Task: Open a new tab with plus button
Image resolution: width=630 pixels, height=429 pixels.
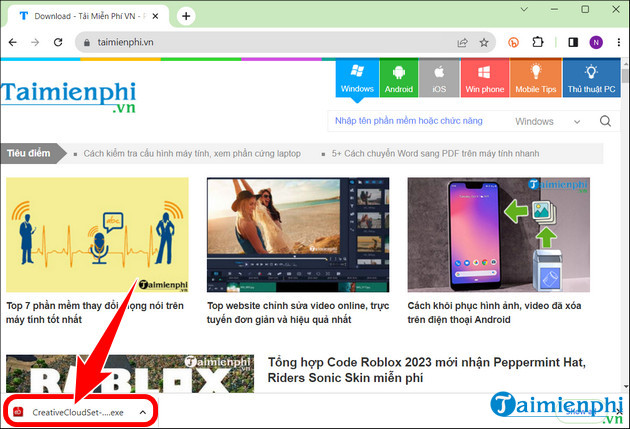Action: [186, 16]
